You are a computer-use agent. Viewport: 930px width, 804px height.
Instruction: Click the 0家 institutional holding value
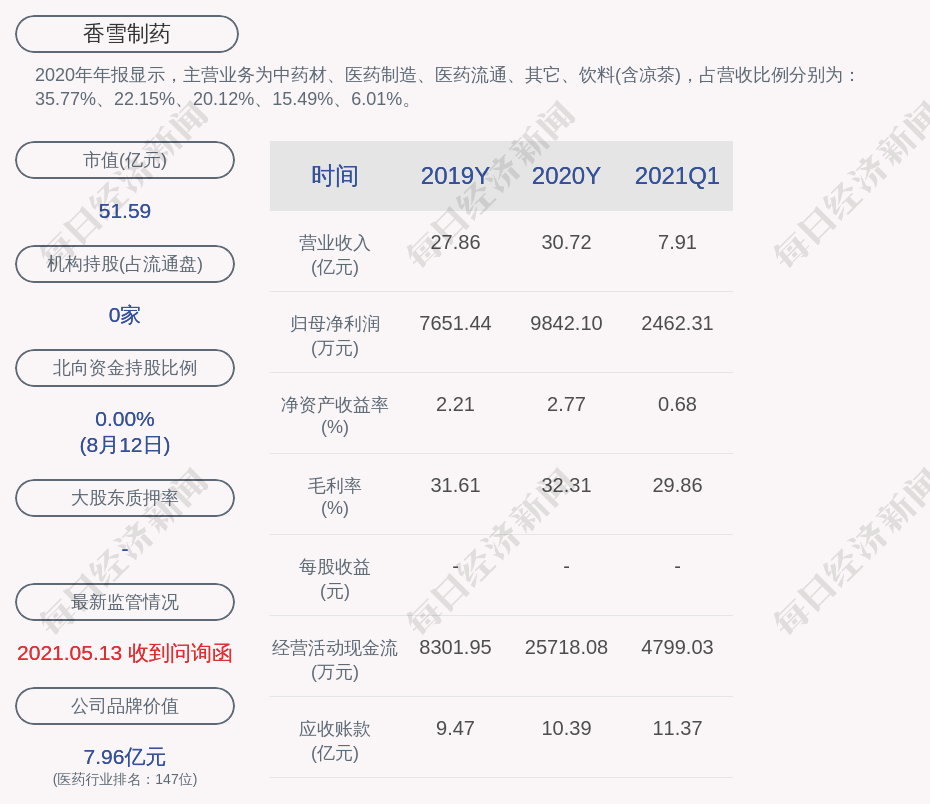coord(125,315)
